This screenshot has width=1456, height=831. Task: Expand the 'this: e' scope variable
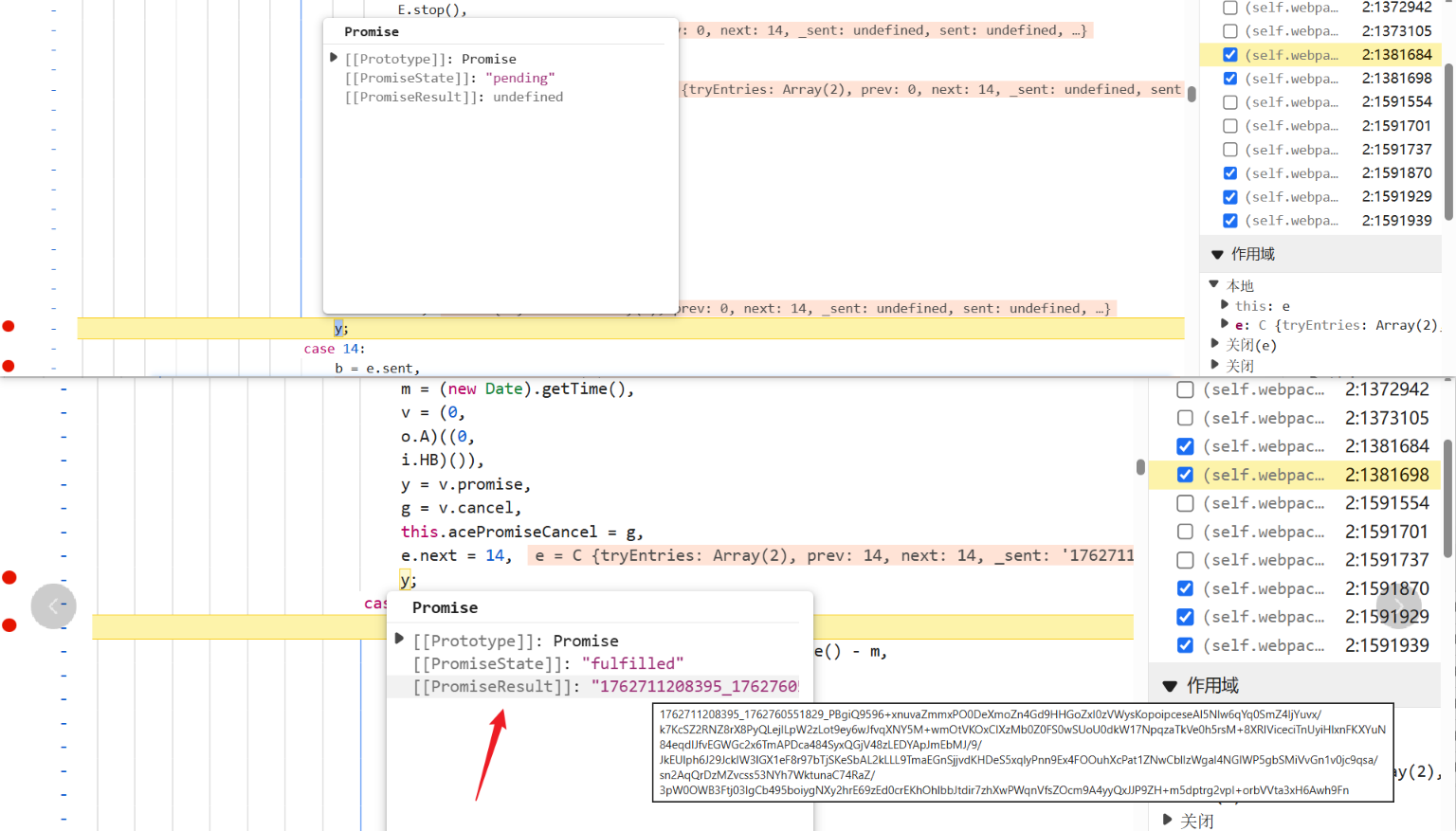tap(1225, 305)
